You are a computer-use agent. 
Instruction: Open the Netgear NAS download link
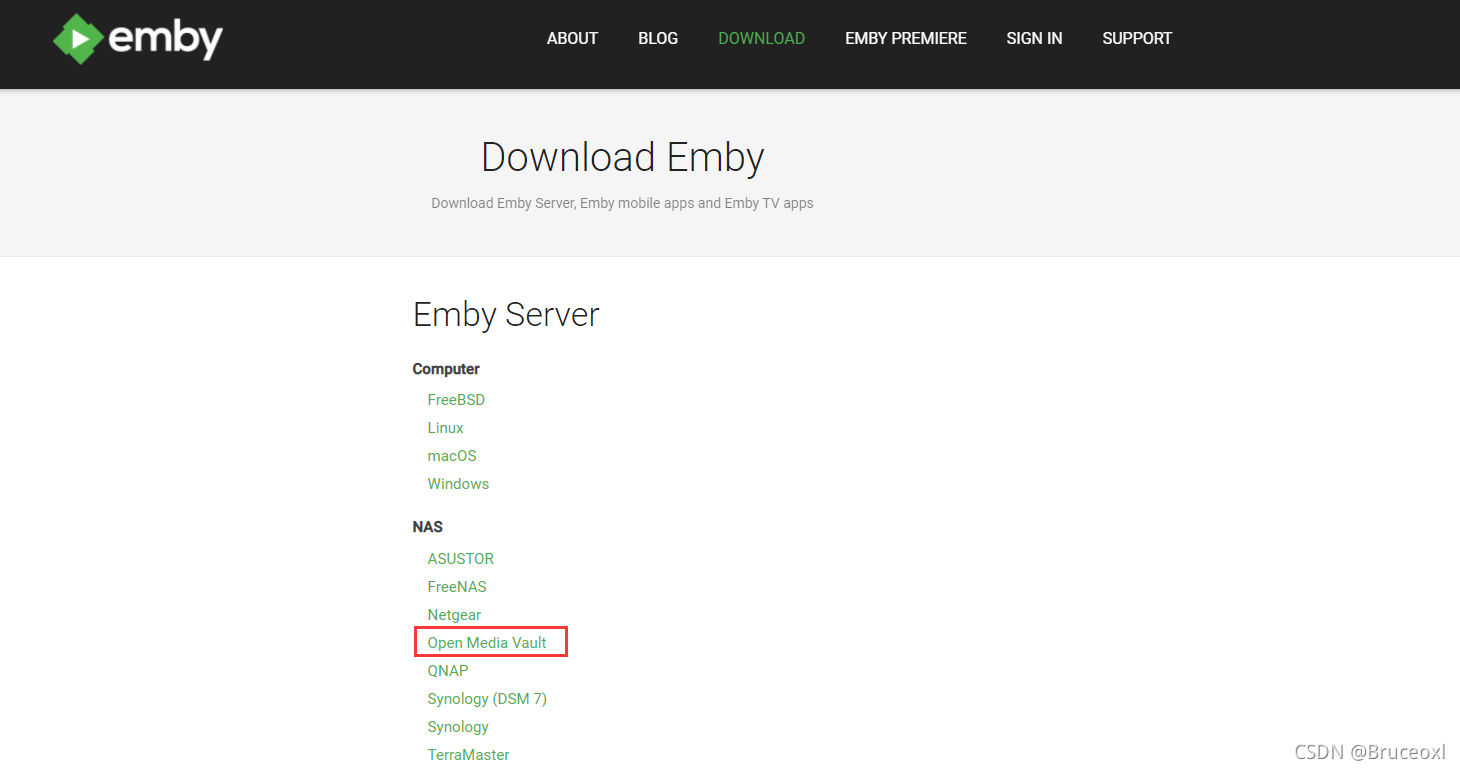coord(454,615)
